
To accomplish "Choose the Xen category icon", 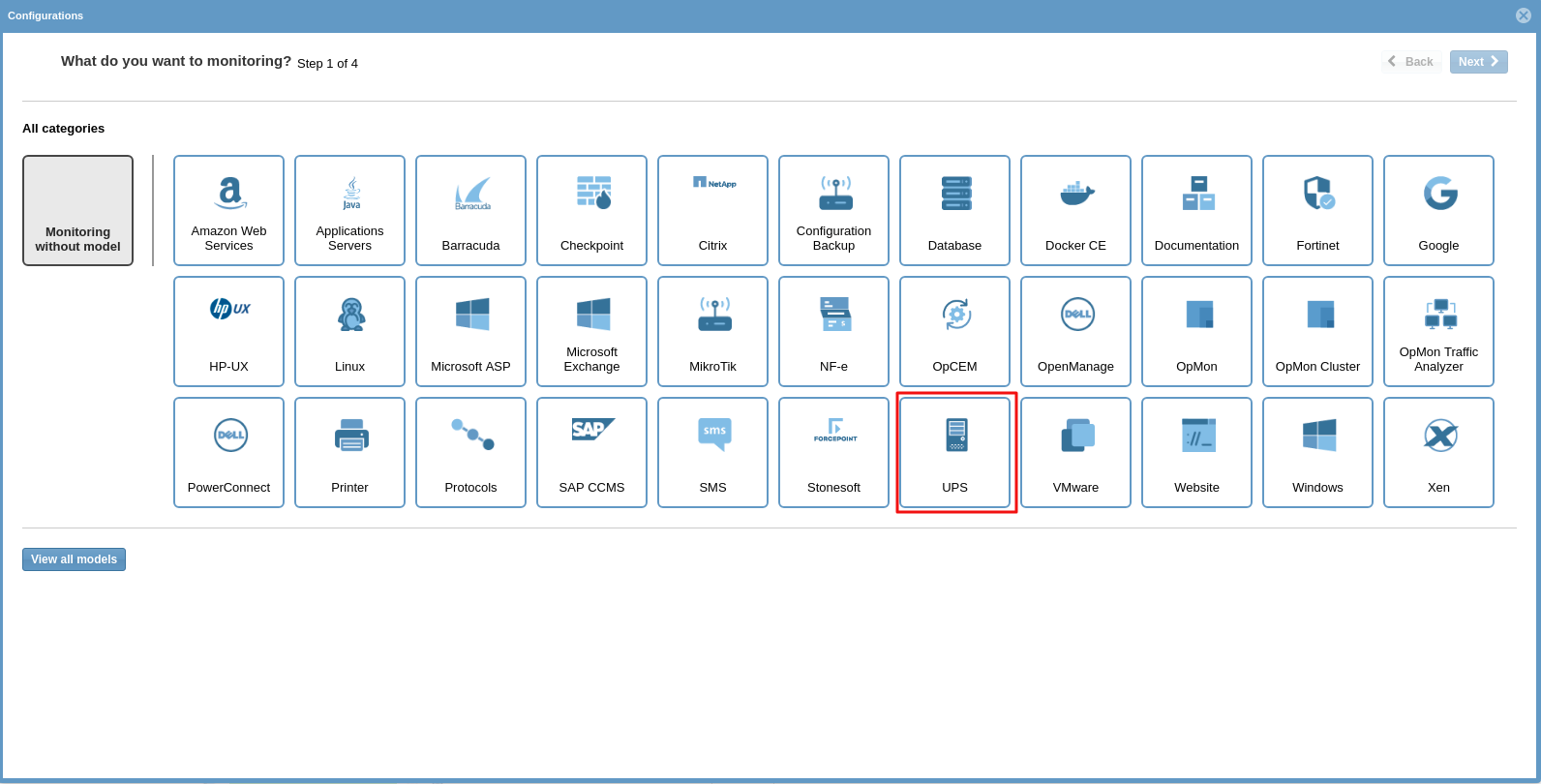I will point(1438,437).
